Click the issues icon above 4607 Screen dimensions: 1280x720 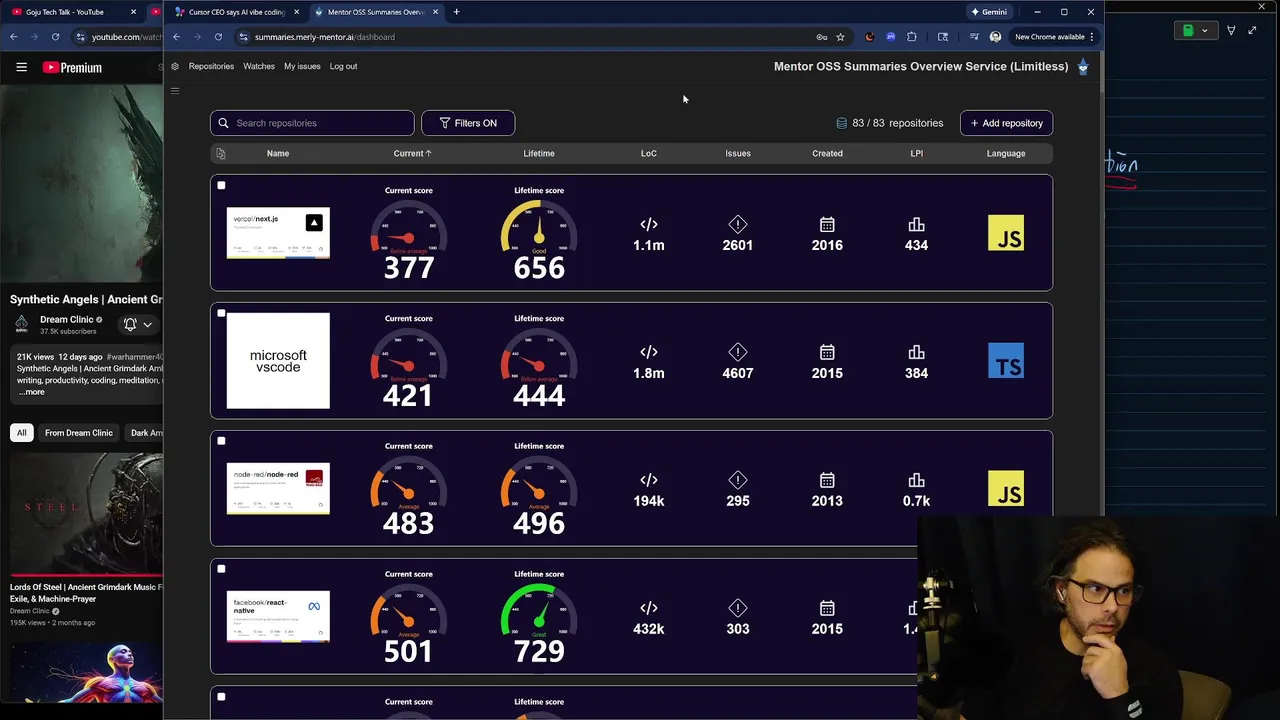(x=738, y=352)
